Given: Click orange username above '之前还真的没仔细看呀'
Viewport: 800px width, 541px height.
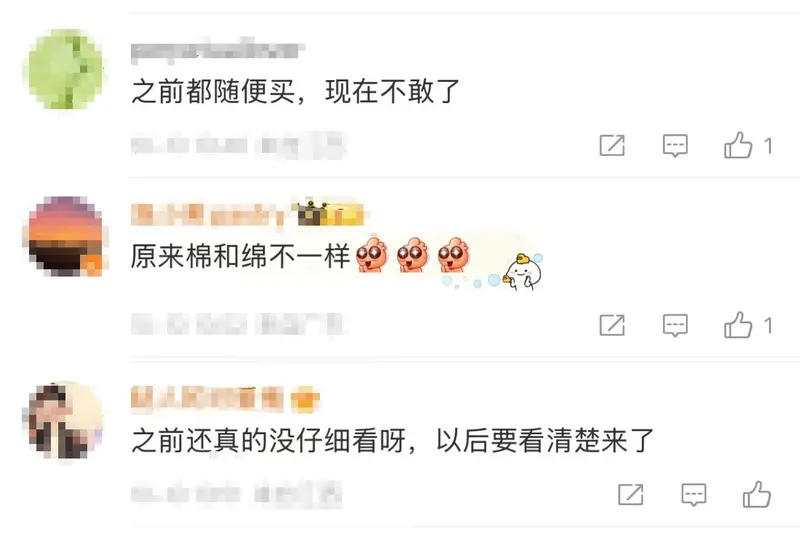Looking at the screenshot, I should [207, 398].
